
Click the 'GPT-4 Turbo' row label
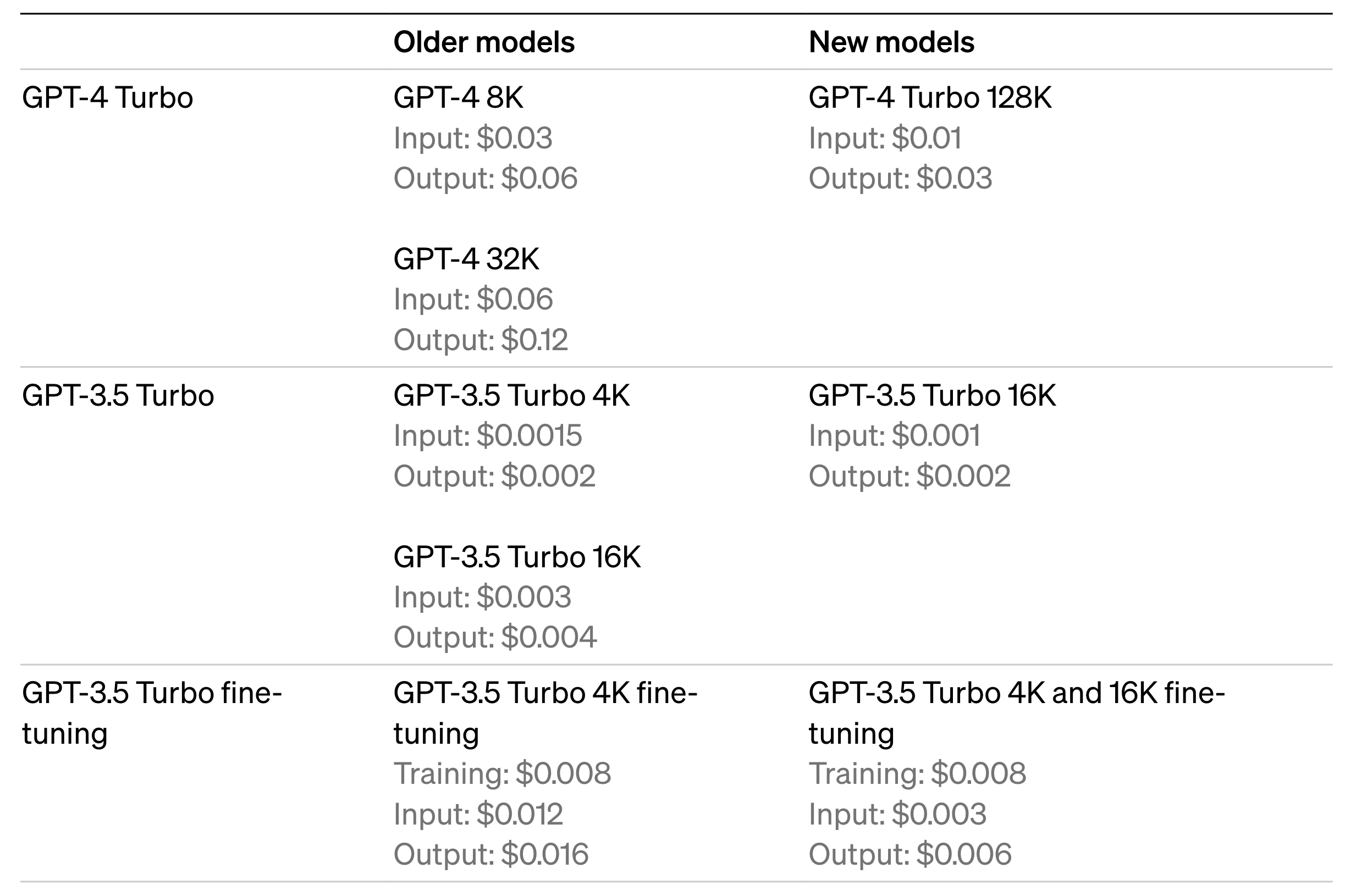(x=107, y=97)
